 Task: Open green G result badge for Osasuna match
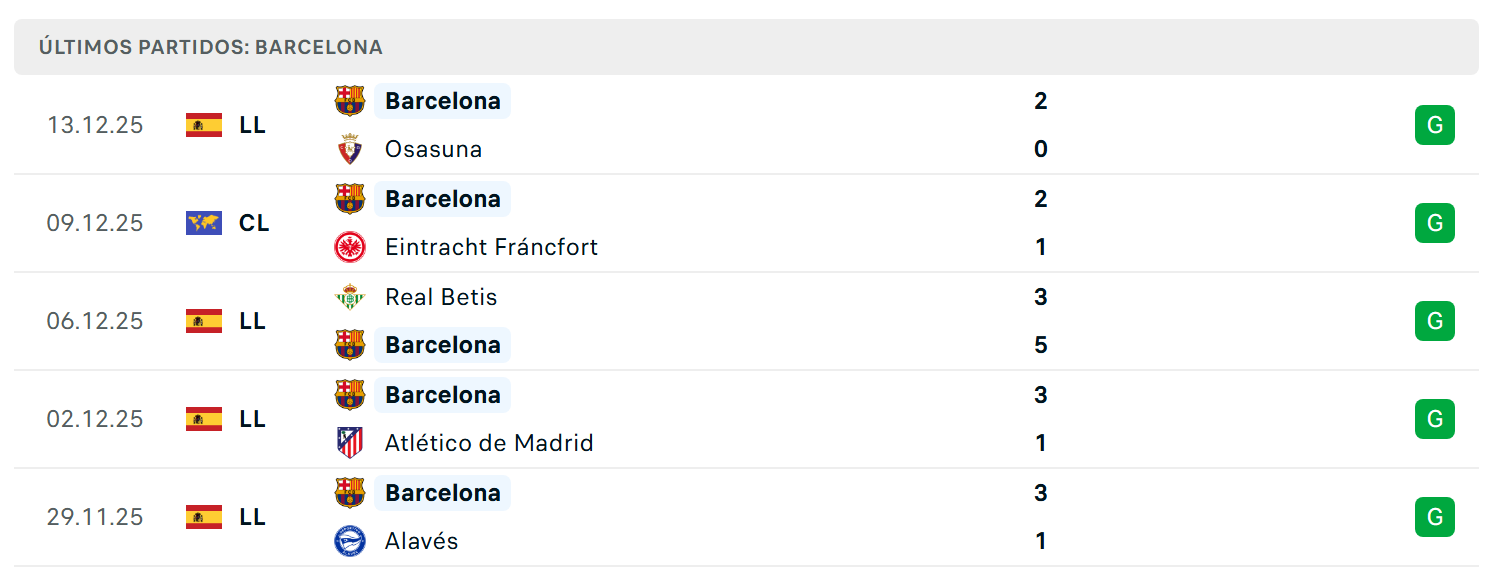[x=1435, y=125]
